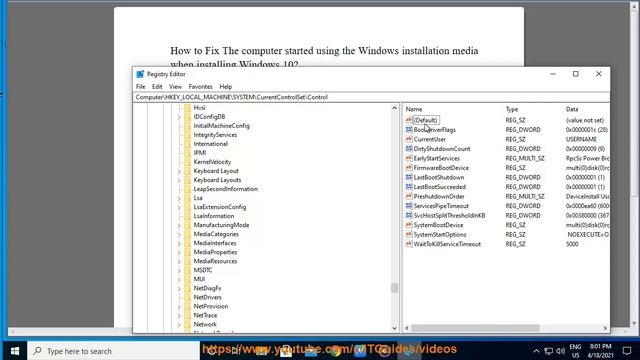Click the DWORD icon of SvcHostSplitThresholdInKB

409,215
